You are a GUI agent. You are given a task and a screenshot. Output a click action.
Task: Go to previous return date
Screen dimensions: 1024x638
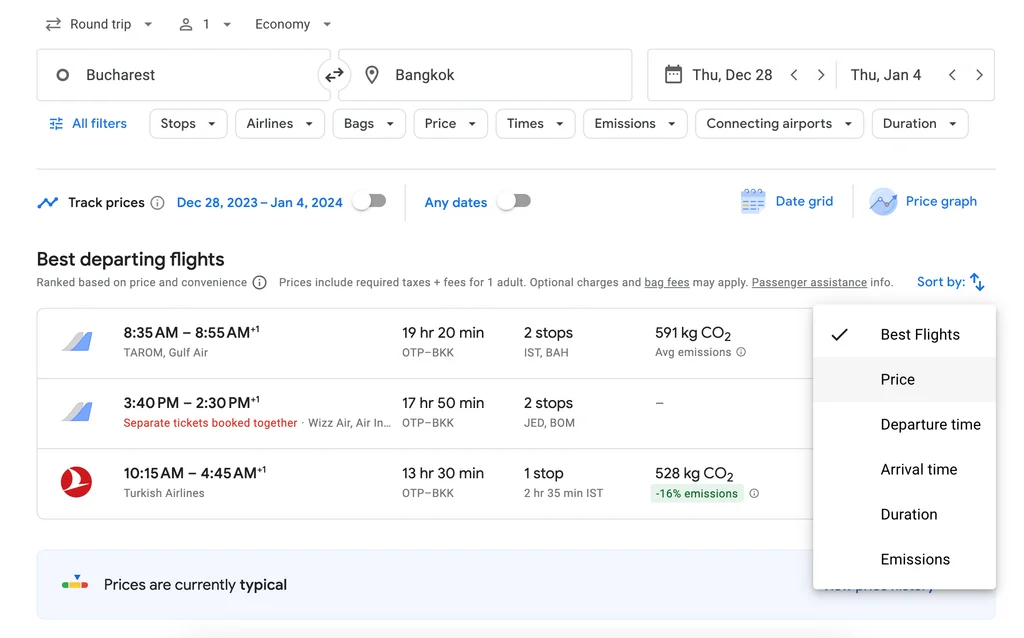952,75
